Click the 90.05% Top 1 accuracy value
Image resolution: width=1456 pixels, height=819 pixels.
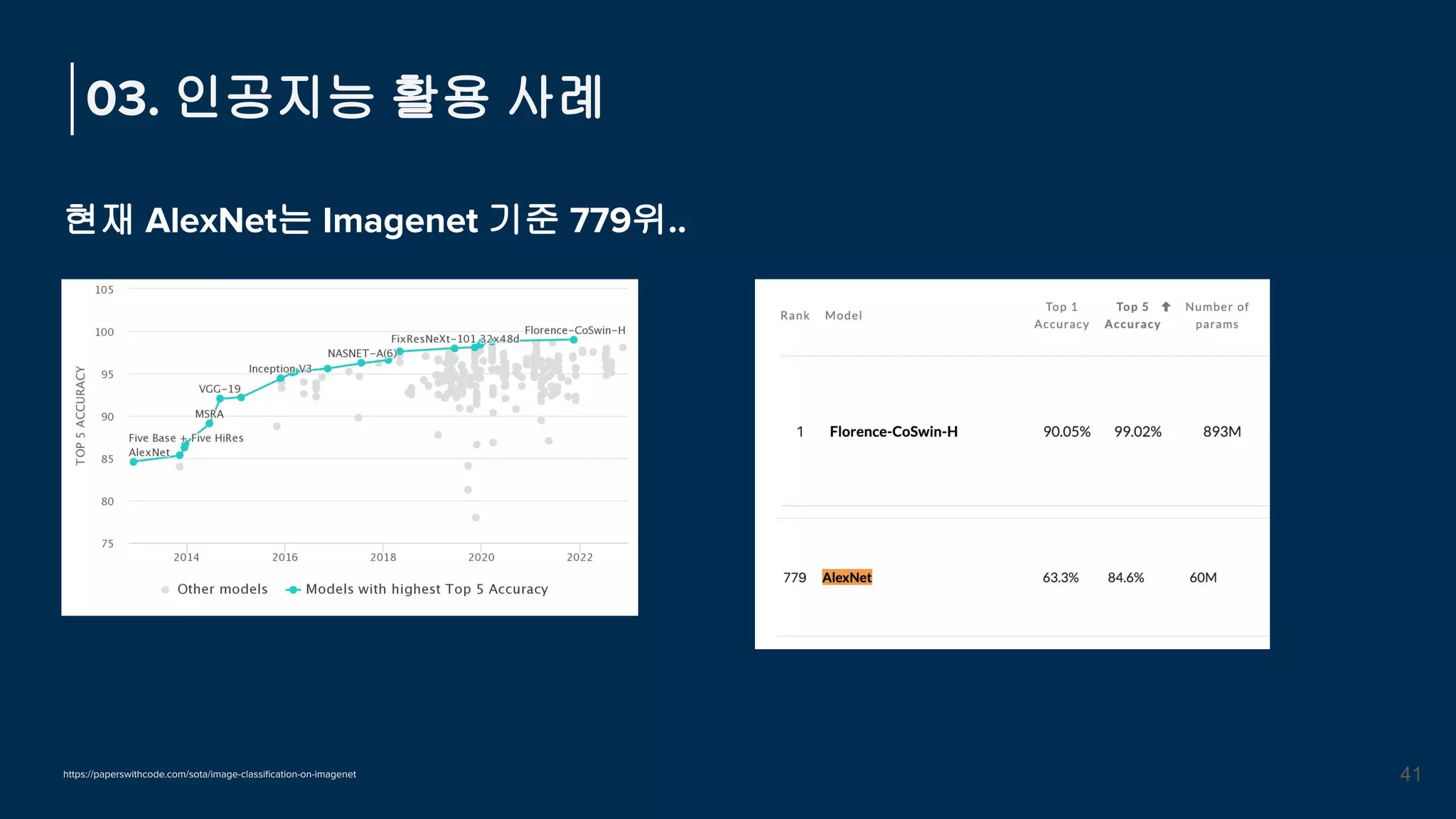[1066, 432]
